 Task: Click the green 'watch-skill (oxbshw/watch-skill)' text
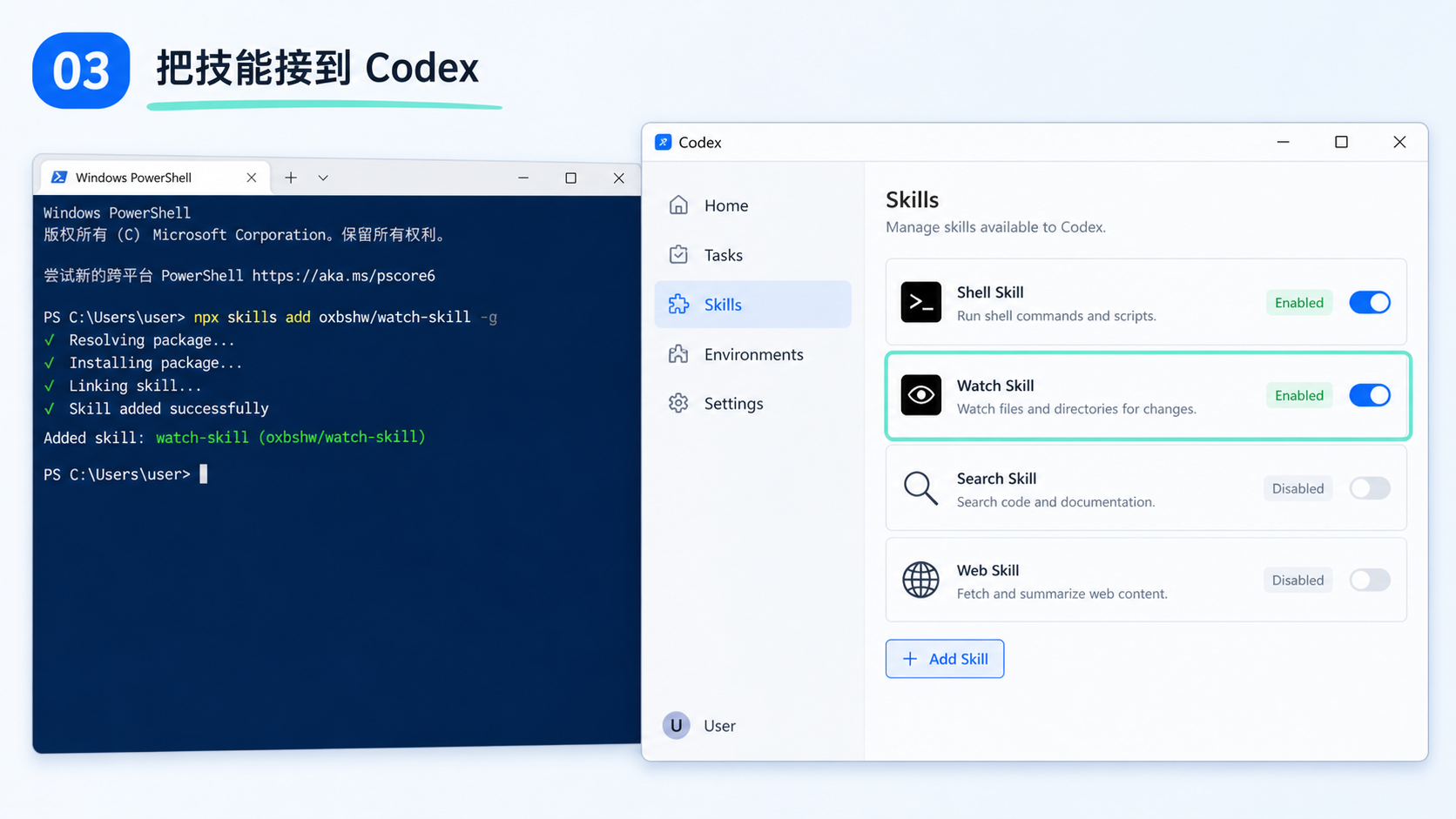coord(291,437)
